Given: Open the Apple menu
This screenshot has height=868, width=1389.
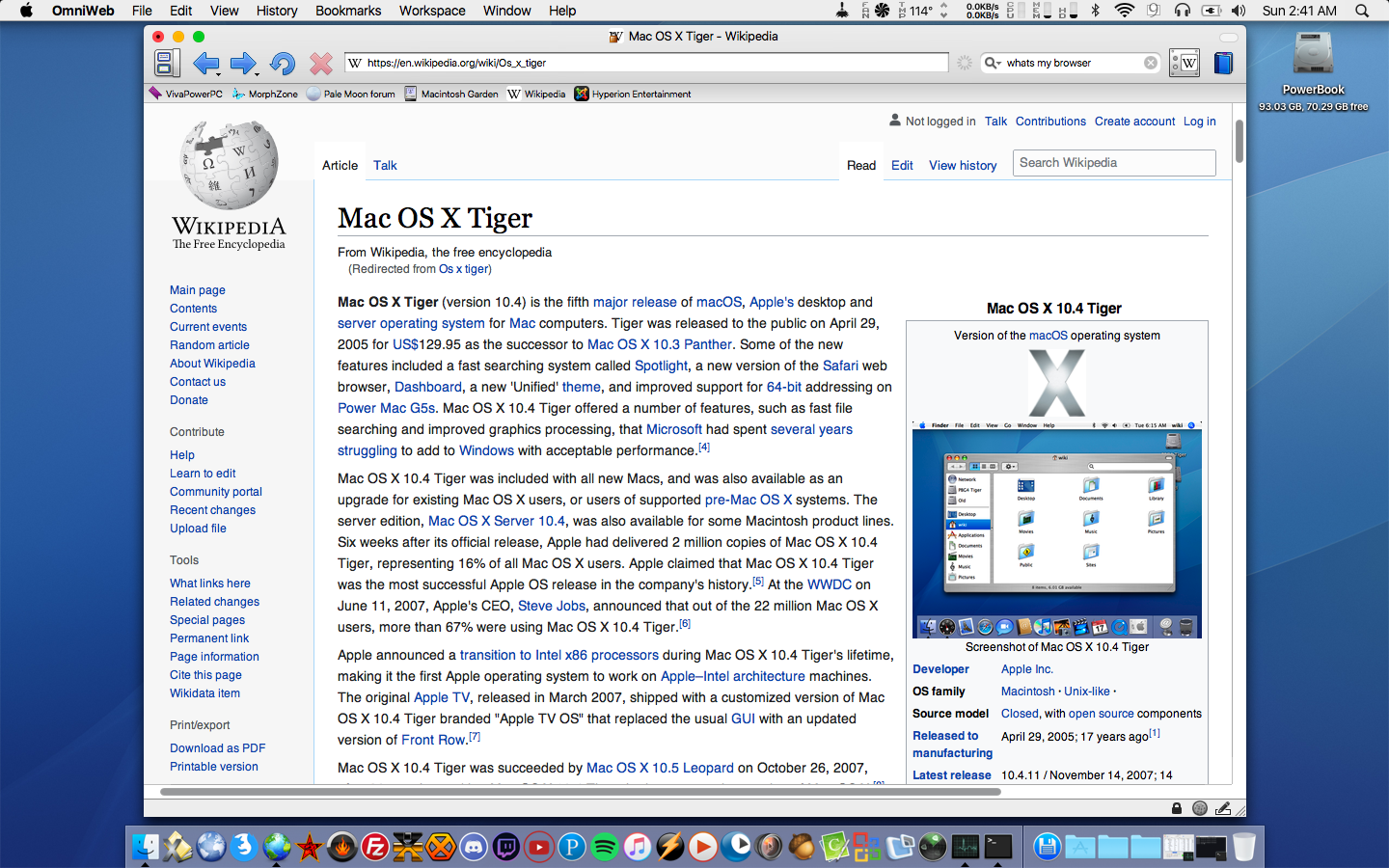Looking at the screenshot, I should tap(26, 11).
